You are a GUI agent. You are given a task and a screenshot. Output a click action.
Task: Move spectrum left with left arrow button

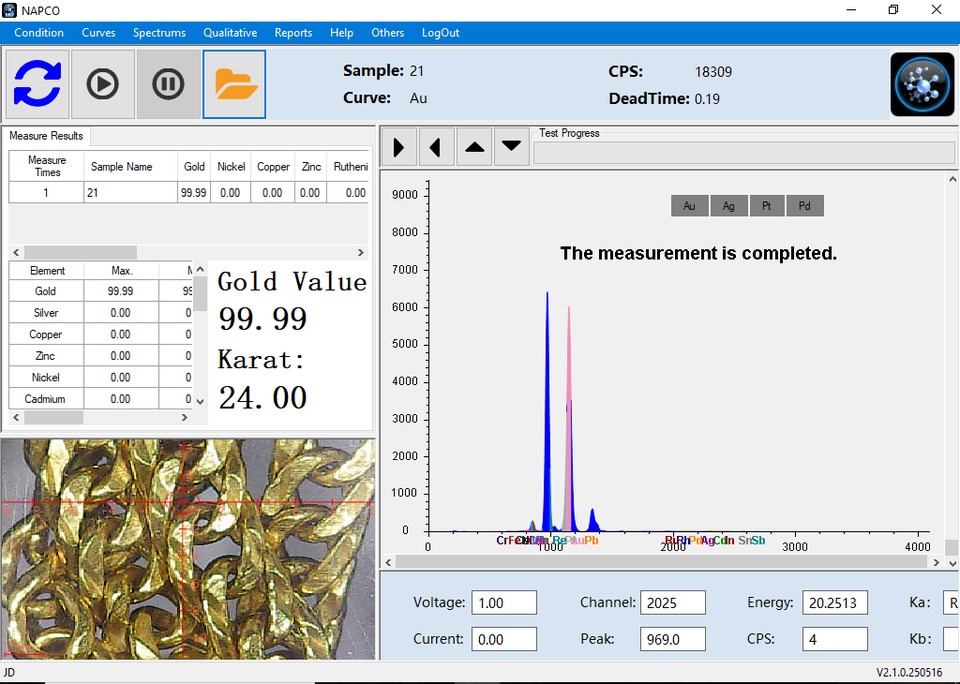click(436, 148)
